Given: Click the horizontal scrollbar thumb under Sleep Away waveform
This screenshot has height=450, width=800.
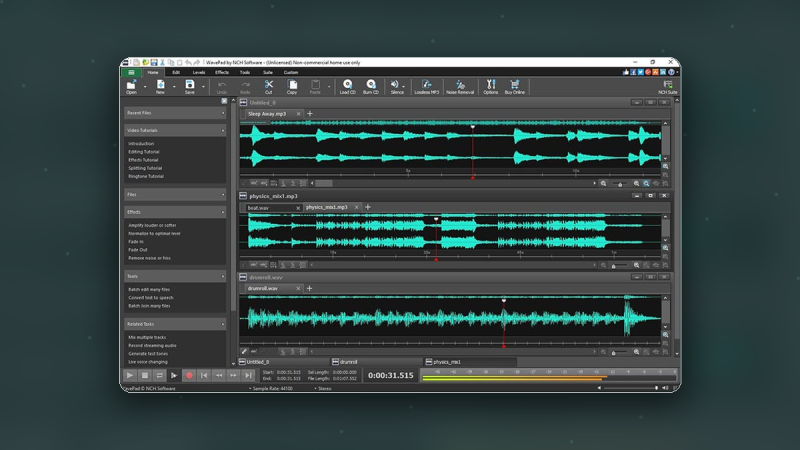Looking at the screenshot, I should [x=324, y=183].
